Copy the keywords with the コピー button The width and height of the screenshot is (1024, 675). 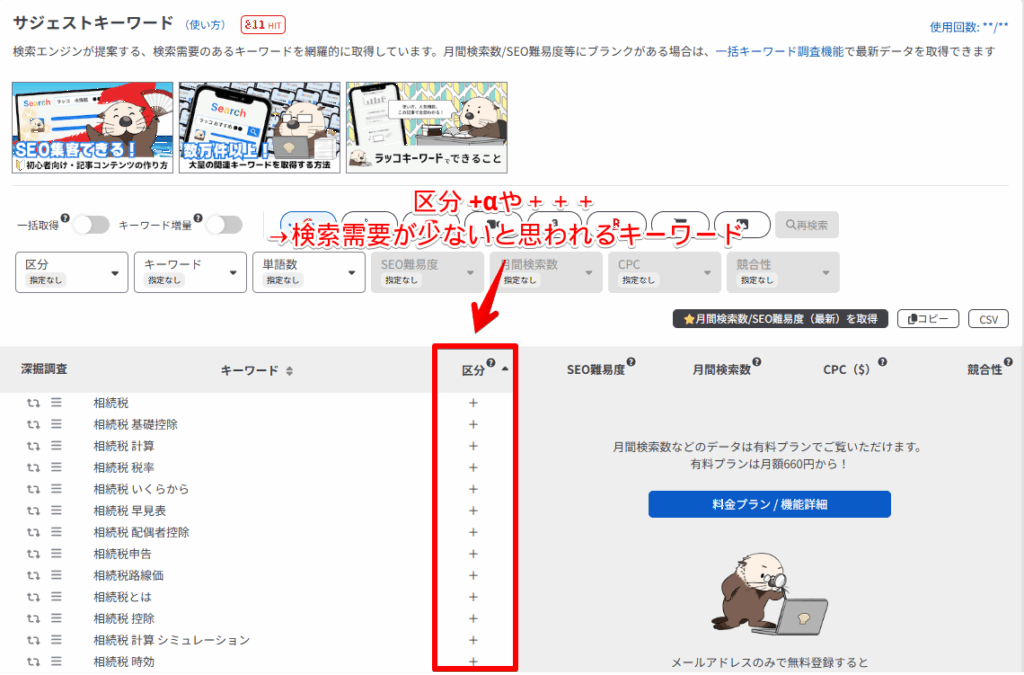[x=928, y=319]
